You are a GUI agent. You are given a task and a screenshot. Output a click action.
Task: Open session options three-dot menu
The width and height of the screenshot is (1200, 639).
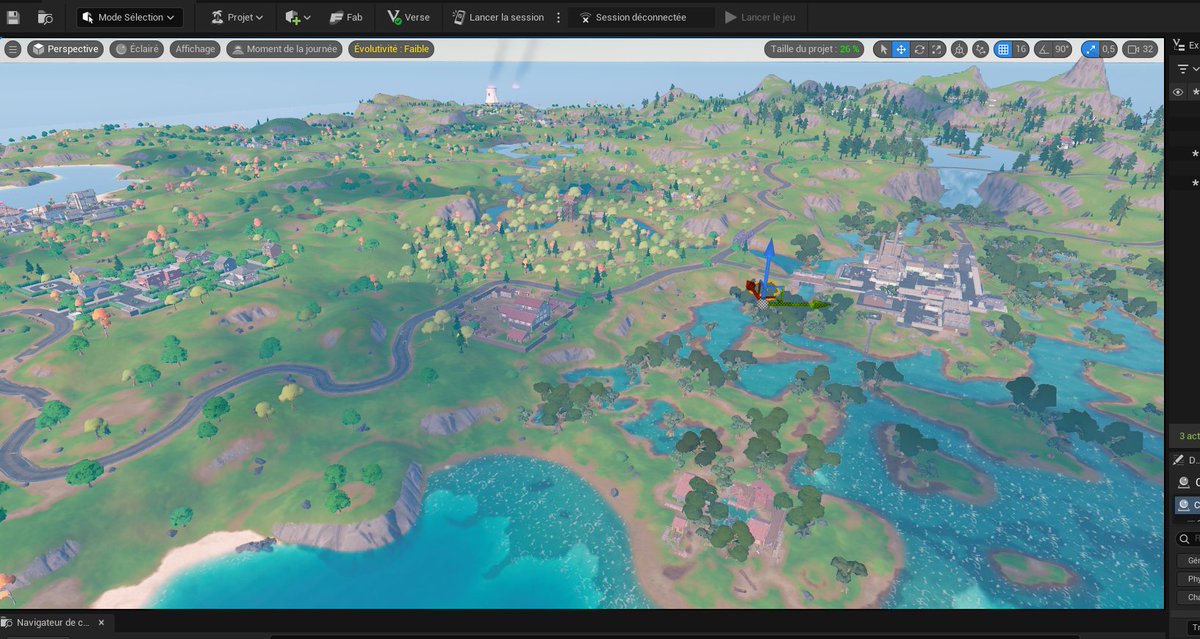point(558,17)
